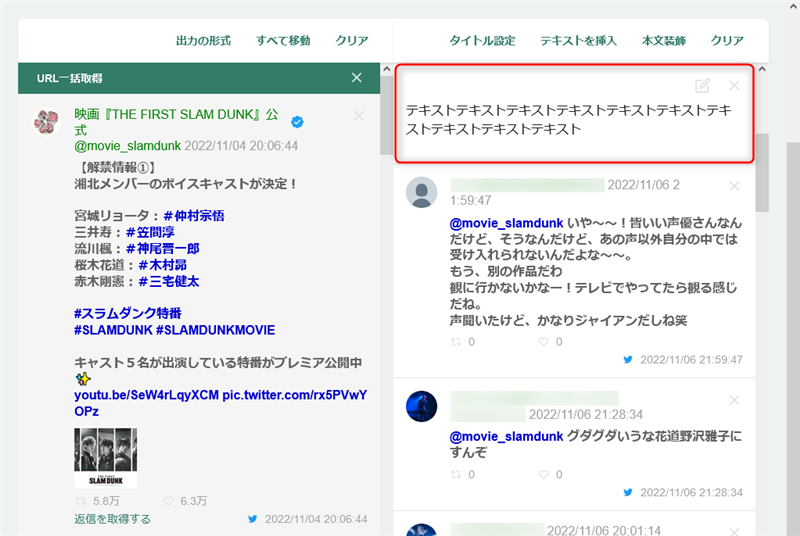Close the URL一括取得 panel header

(x=357, y=78)
